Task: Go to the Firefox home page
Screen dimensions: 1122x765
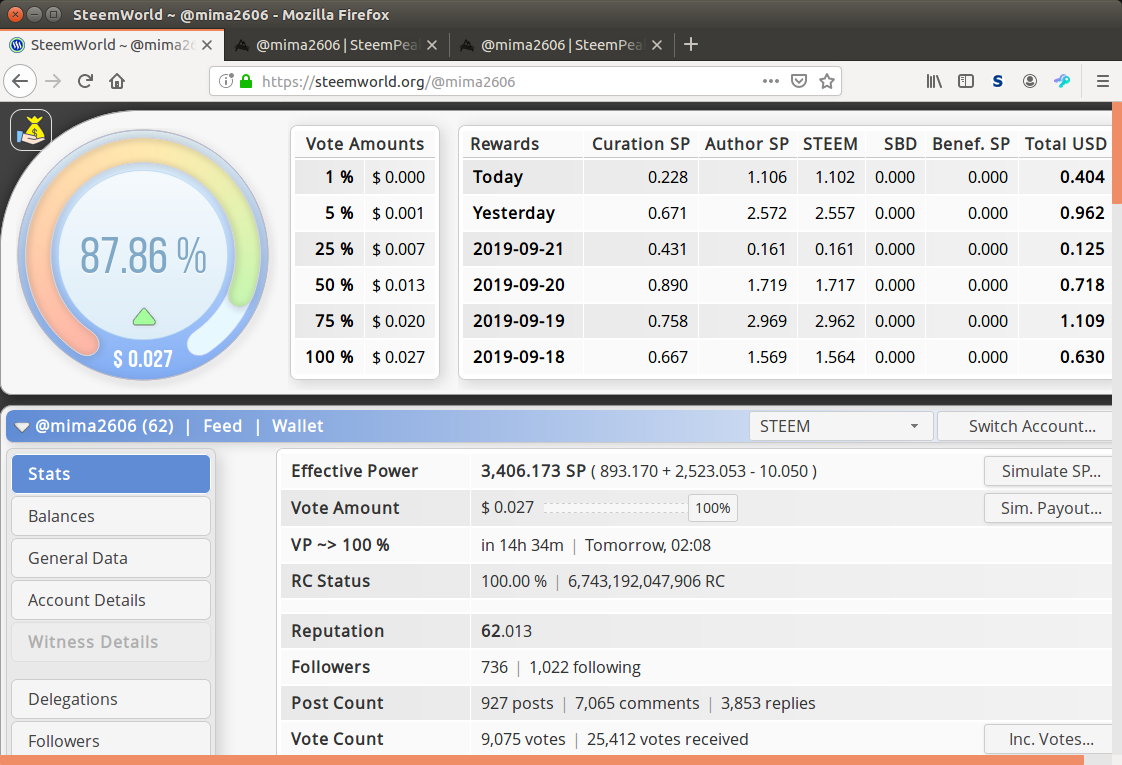Action: 117,81
